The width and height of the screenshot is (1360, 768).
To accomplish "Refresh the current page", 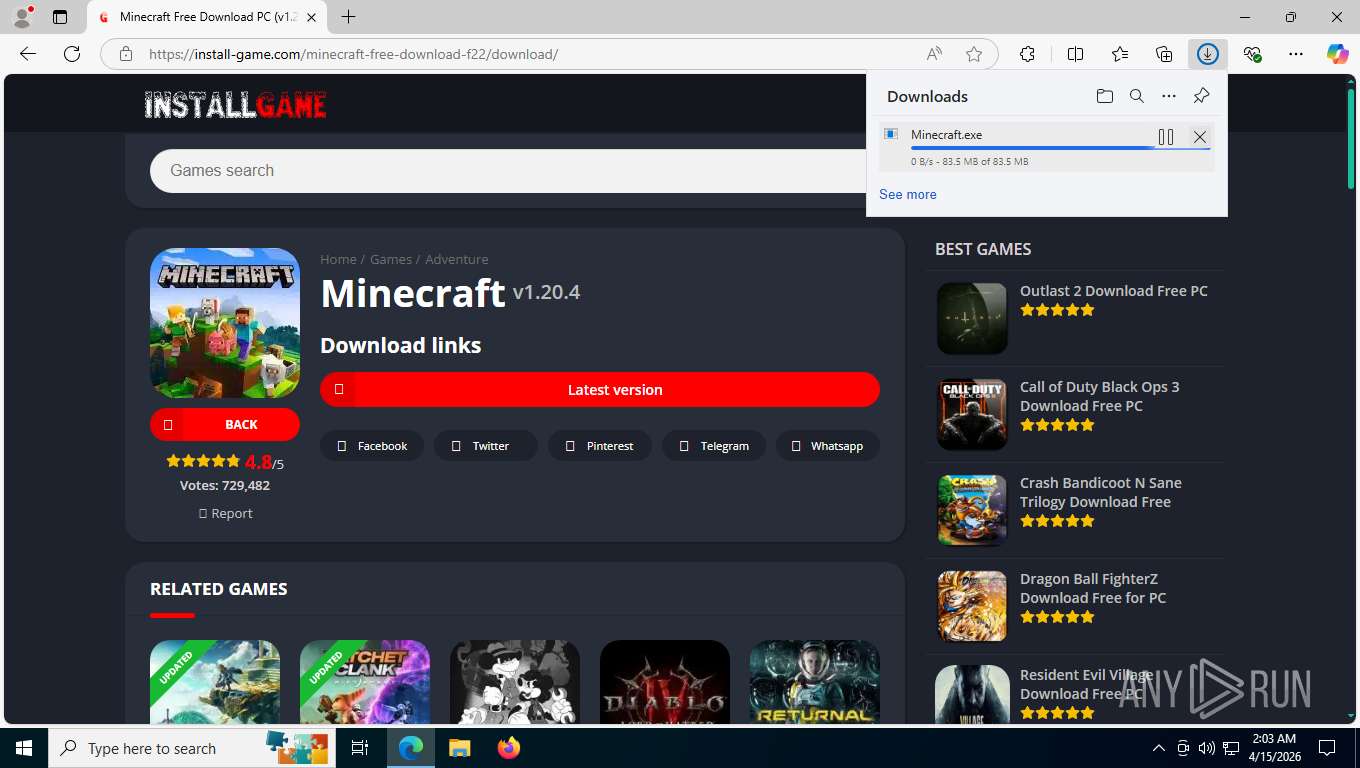I will coord(72,54).
